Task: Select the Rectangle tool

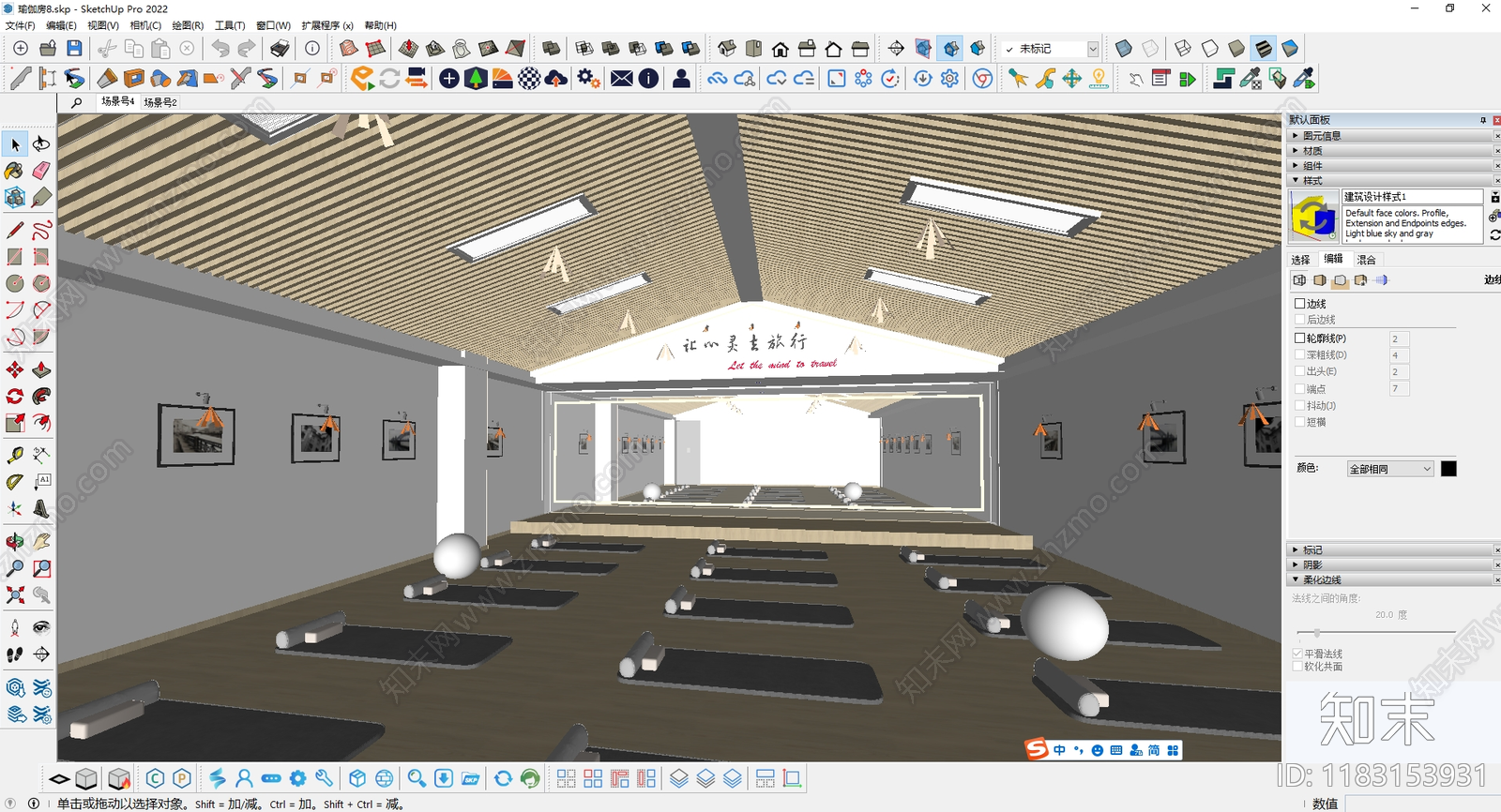Action: pos(15,256)
